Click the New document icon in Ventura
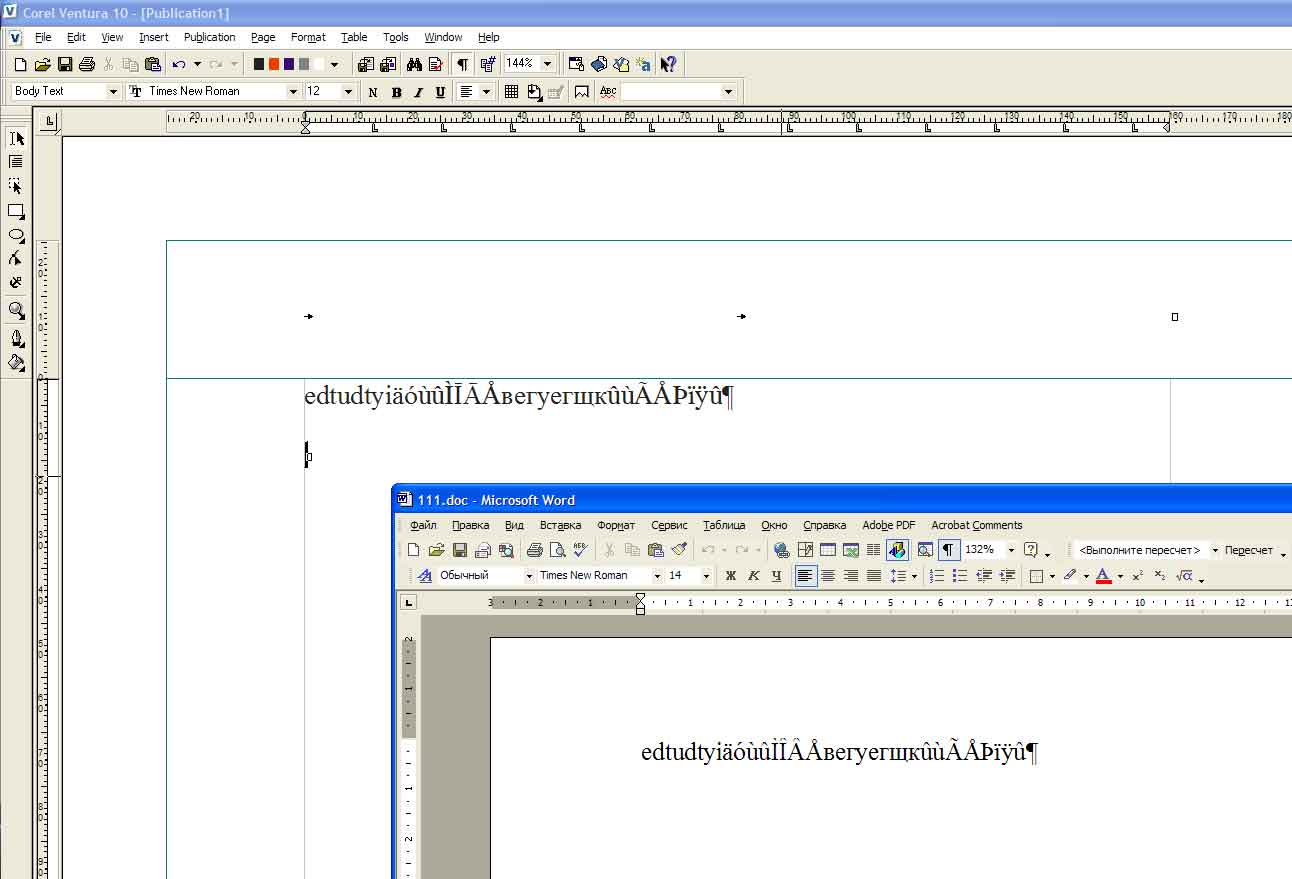 click(20, 64)
